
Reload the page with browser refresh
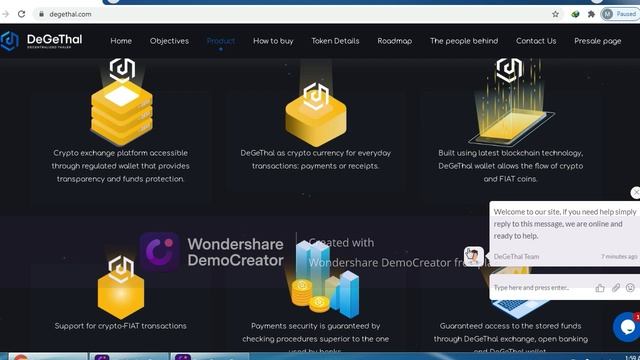tap(22, 14)
